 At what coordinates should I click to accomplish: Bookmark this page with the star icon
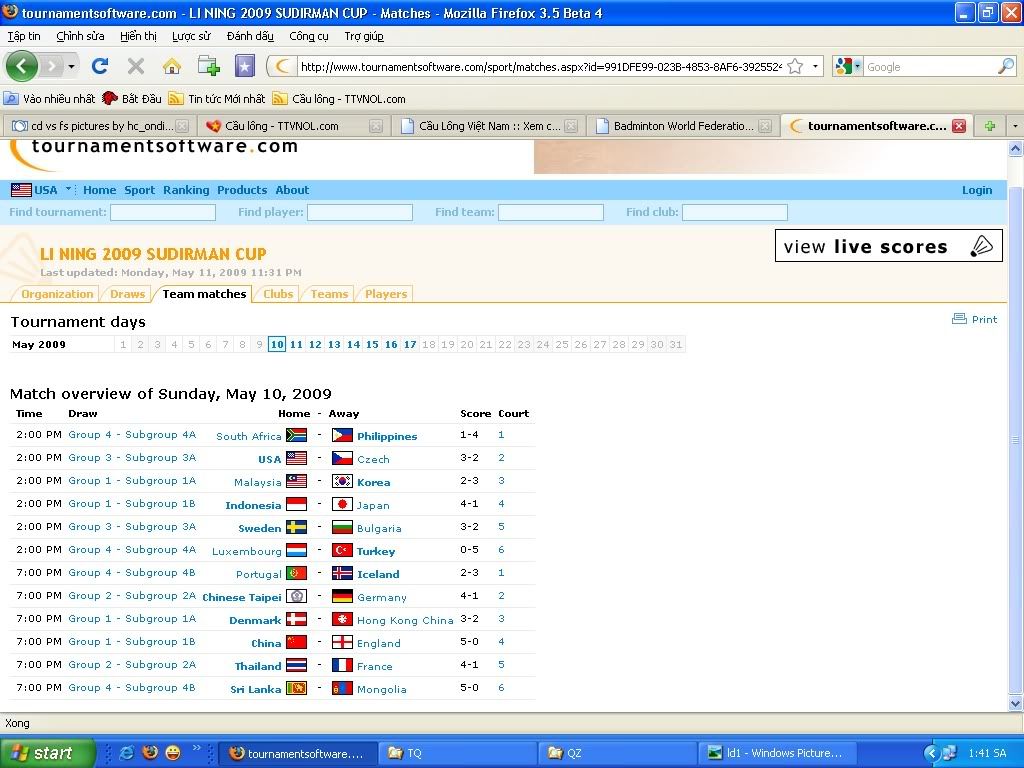[x=795, y=66]
